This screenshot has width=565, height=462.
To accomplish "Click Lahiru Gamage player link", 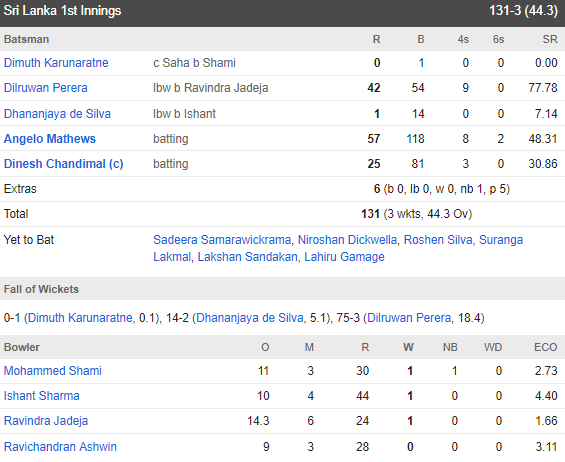I will point(344,257).
